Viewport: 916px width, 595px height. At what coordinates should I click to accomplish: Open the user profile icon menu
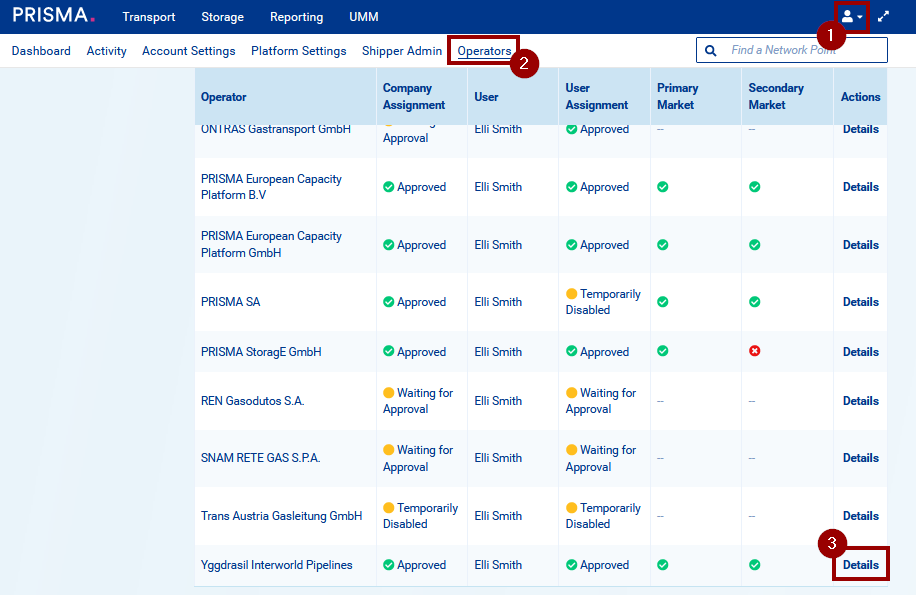851,17
